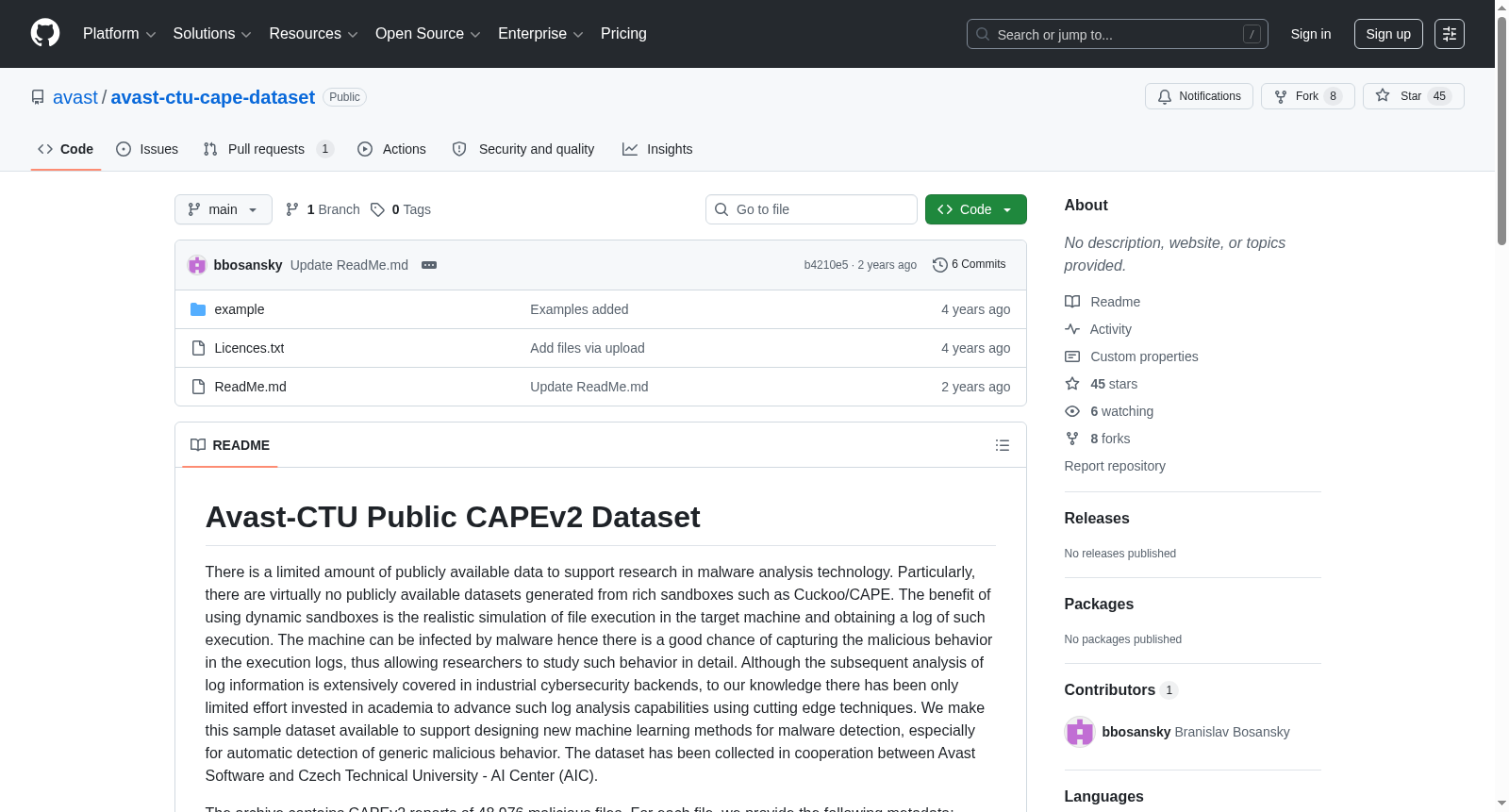The height and width of the screenshot is (812, 1509).
Task: Click the Packages heading link
Action: [1099, 605]
